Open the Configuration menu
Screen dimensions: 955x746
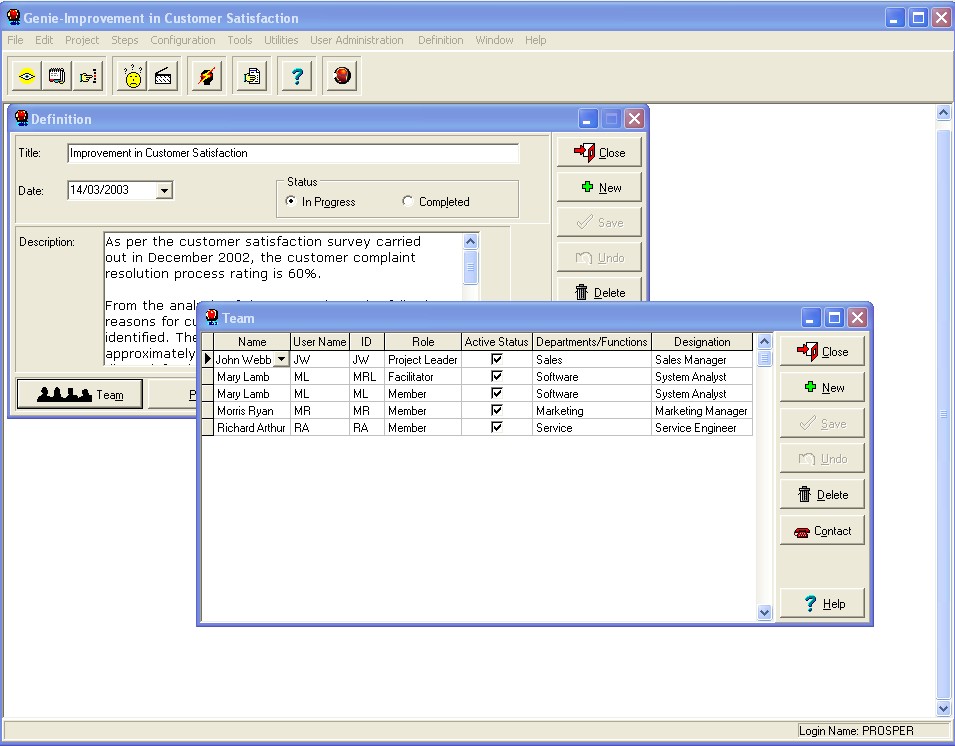click(x=183, y=40)
